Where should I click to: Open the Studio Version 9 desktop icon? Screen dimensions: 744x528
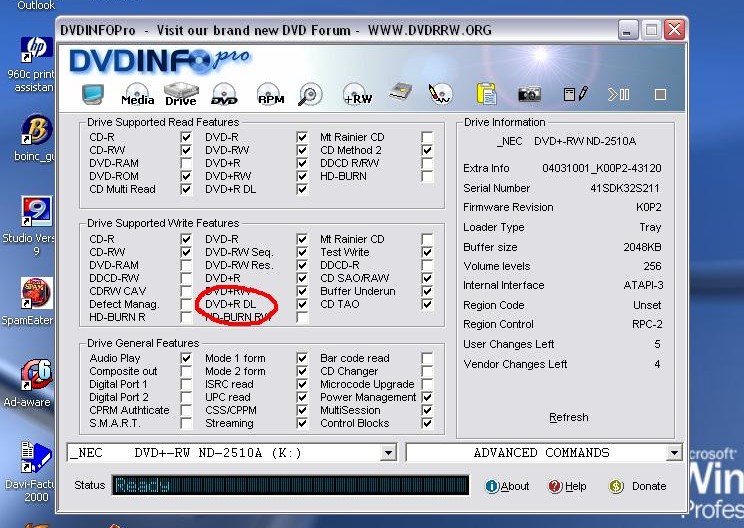click(x=36, y=212)
